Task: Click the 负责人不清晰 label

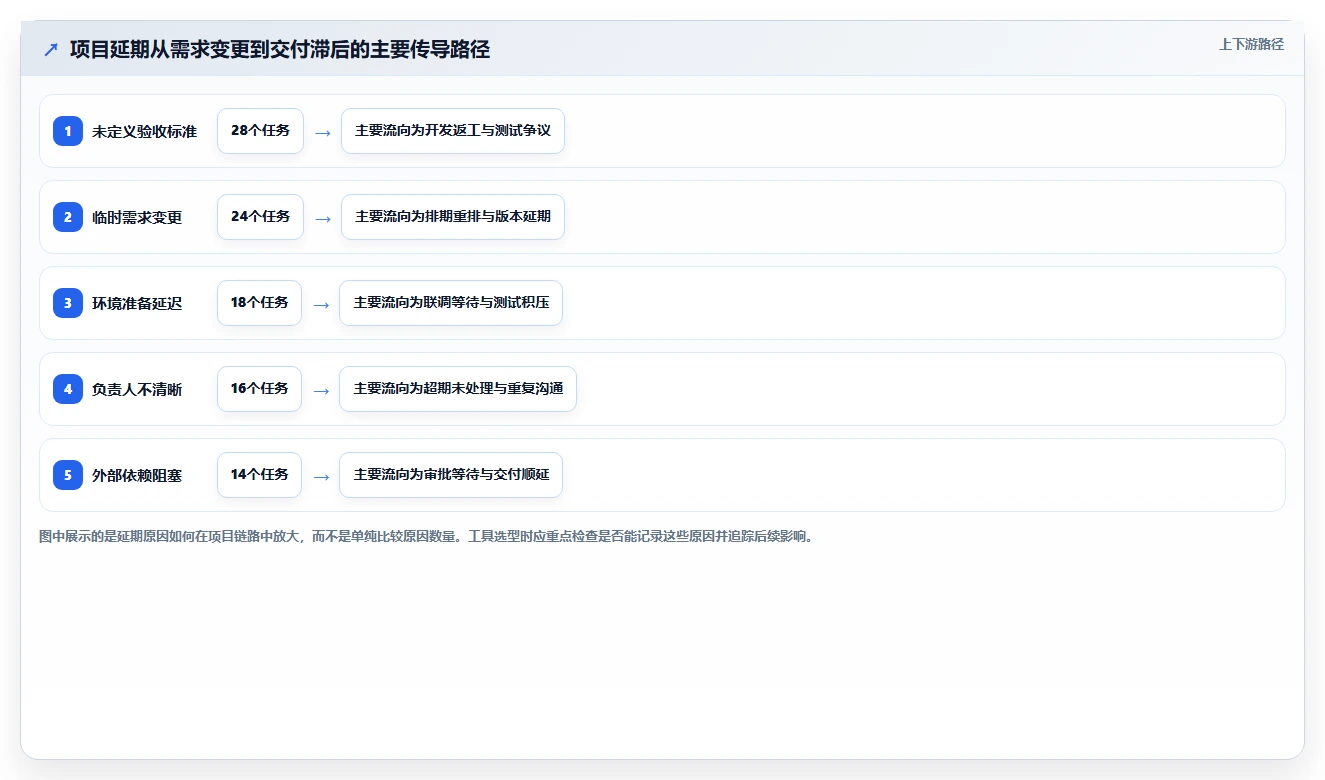Action: click(137, 390)
